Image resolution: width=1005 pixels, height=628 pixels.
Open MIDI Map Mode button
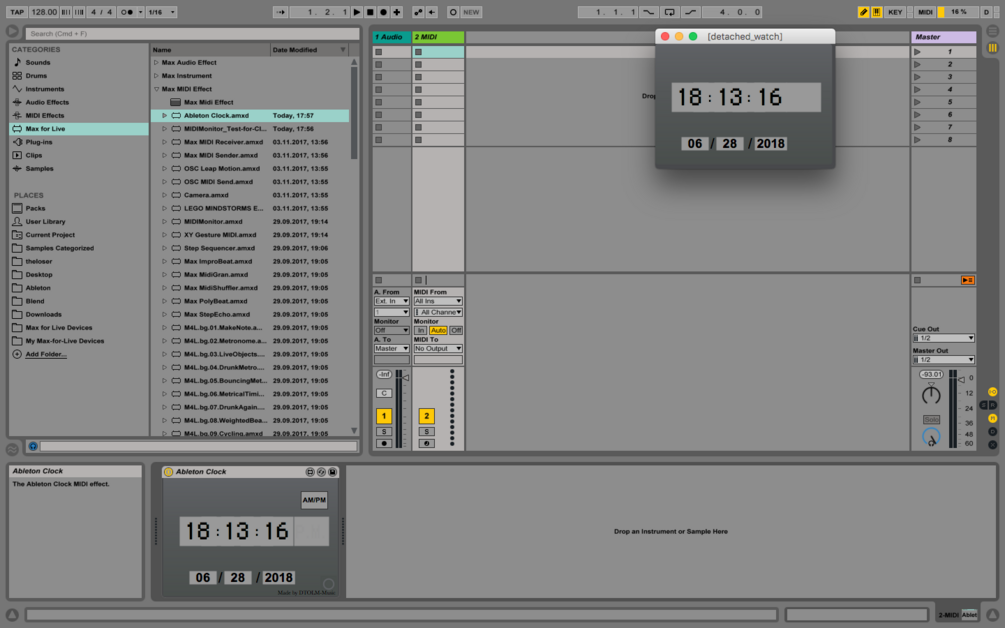[x=925, y=12]
